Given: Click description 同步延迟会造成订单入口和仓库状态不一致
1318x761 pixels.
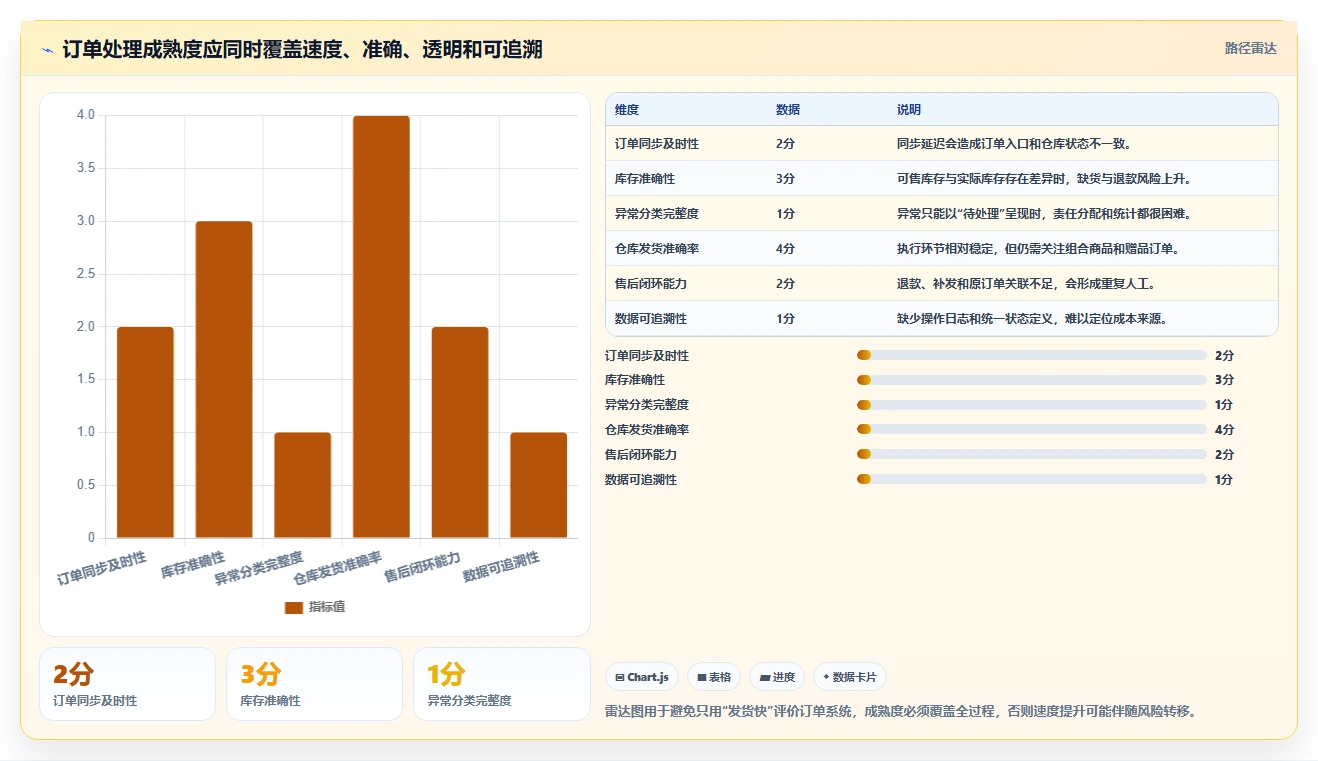Looking at the screenshot, I should [1014, 144].
